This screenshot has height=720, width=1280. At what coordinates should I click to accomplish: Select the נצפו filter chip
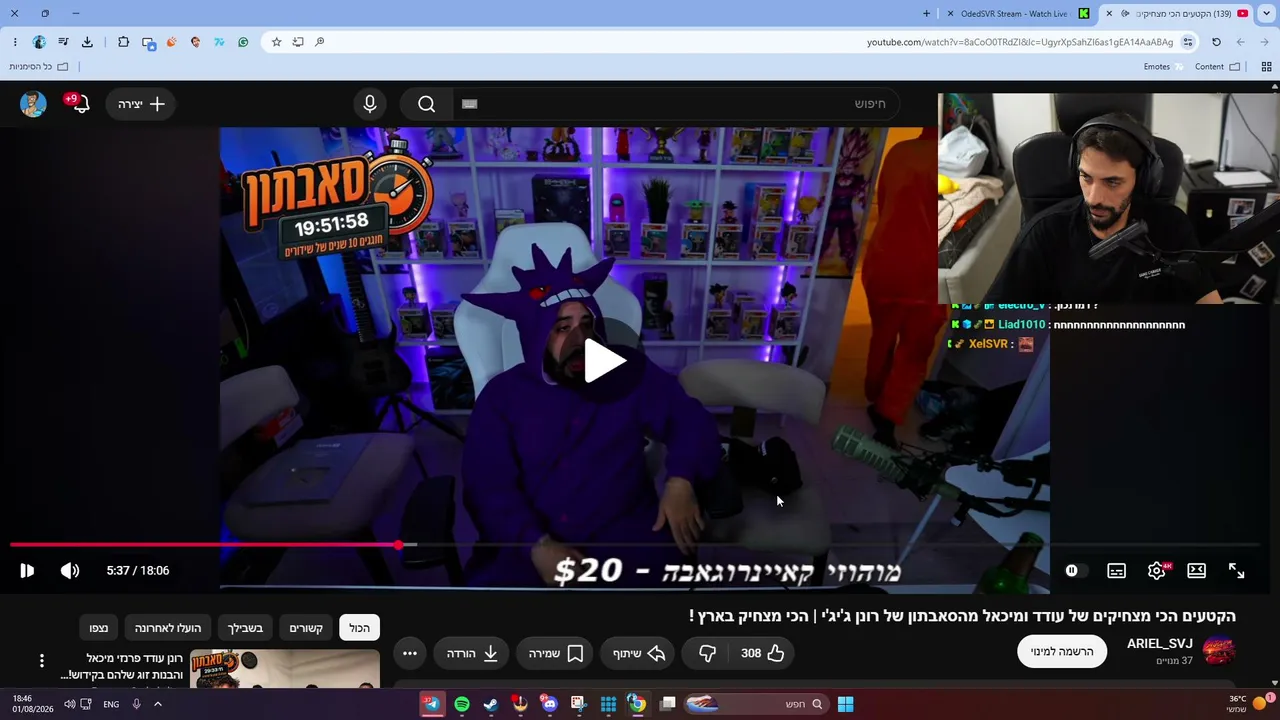click(x=98, y=628)
